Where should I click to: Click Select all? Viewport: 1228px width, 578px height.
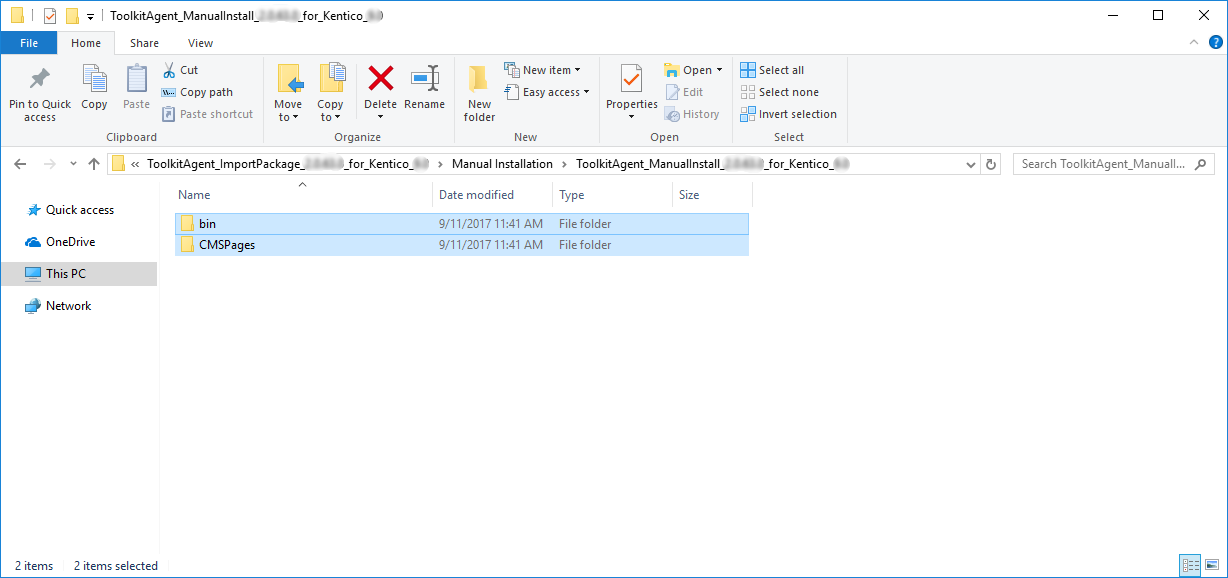[772, 70]
